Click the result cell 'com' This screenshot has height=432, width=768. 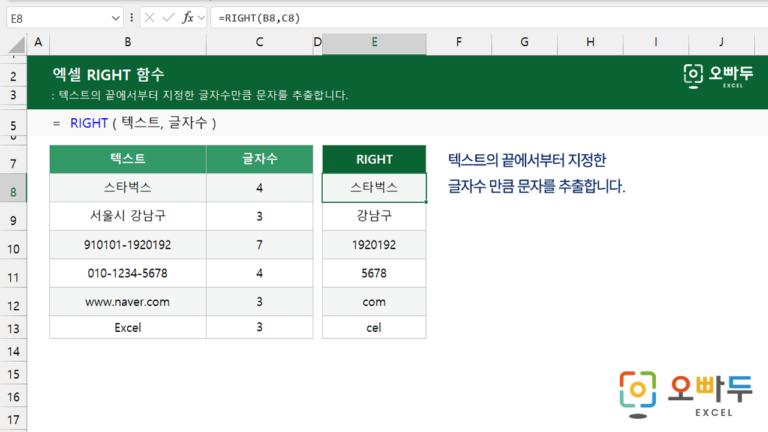tap(374, 302)
